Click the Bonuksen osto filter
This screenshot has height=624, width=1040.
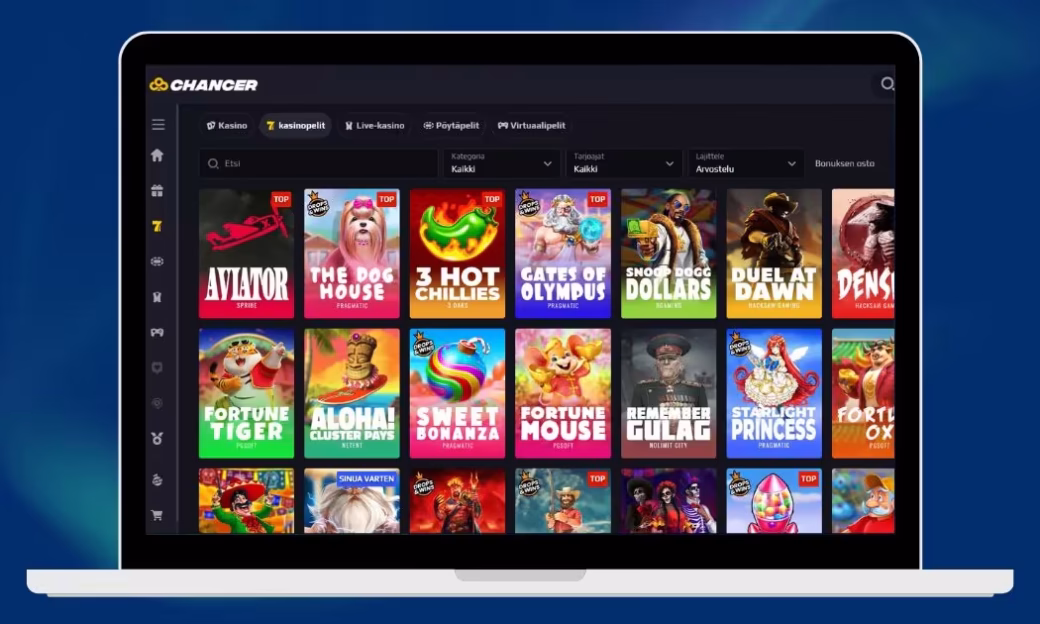click(x=844, y=163)
